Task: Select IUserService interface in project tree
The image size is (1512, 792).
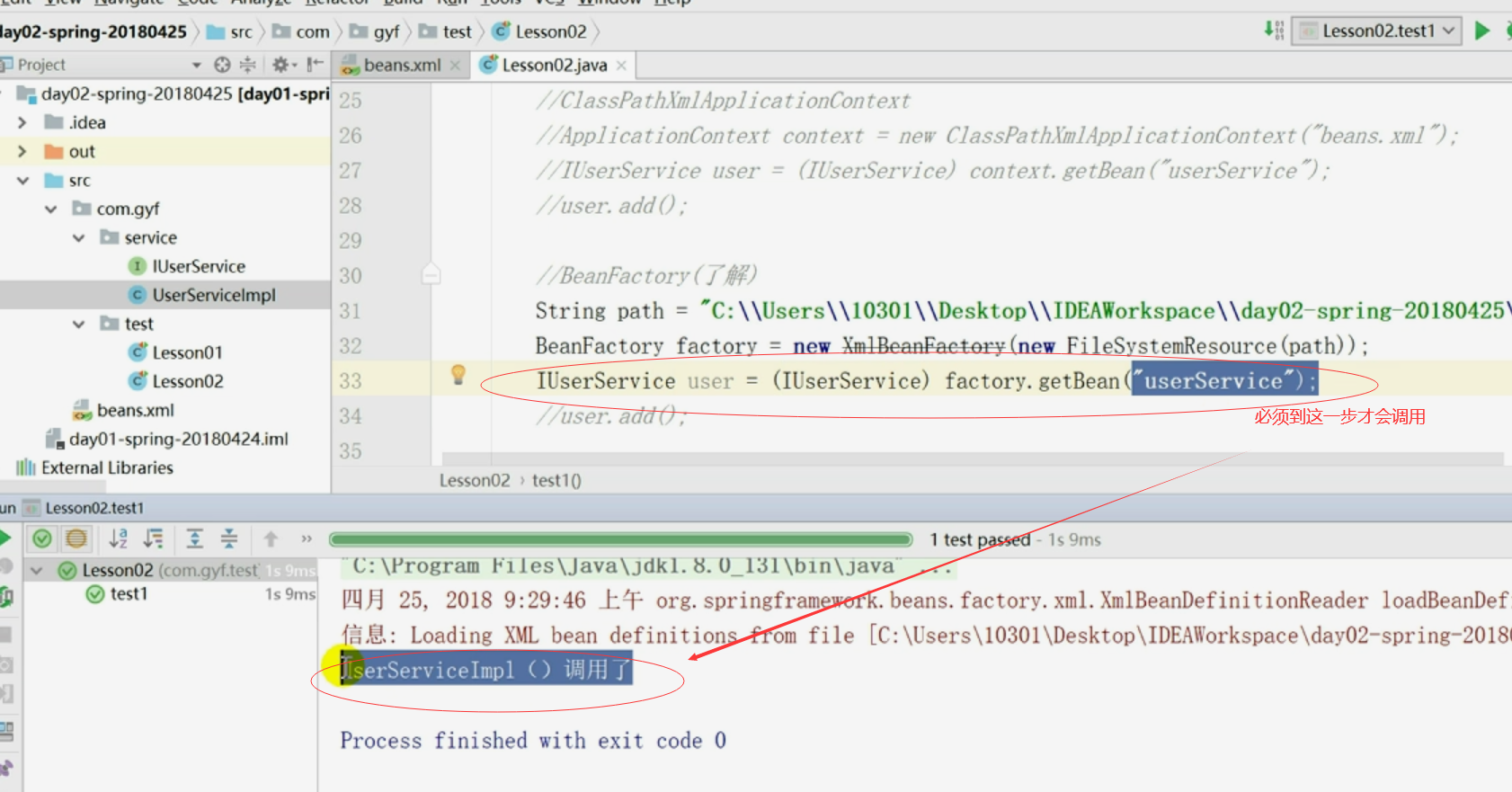Action: (187, 266)
